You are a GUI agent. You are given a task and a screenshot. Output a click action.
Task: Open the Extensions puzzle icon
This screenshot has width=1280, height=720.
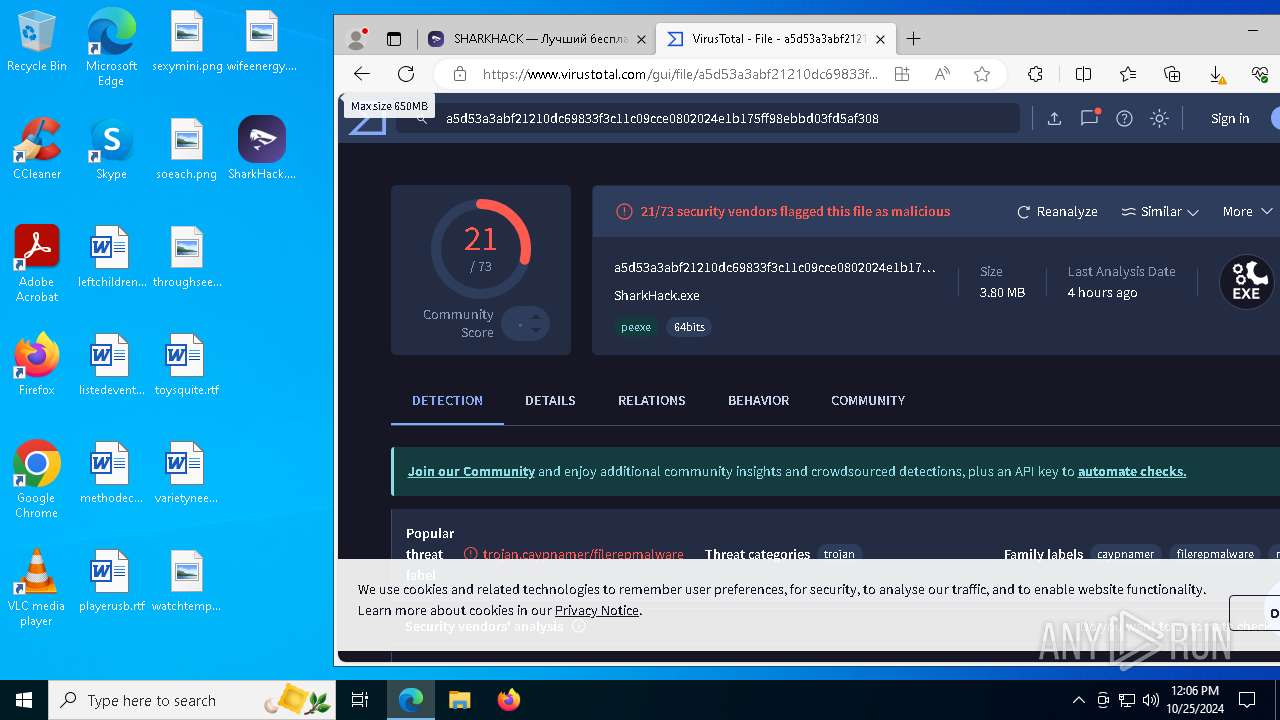coord(1036,74)
